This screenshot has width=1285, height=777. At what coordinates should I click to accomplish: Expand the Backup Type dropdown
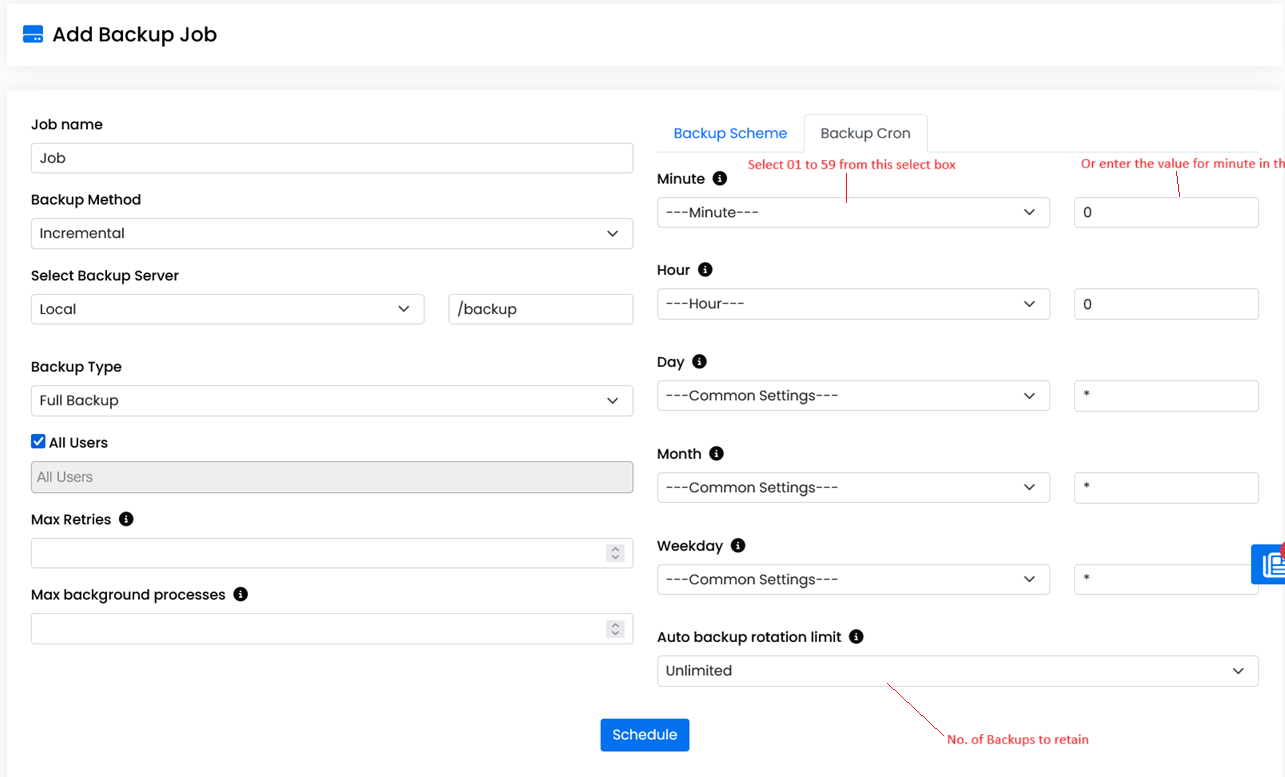point(331,400)
